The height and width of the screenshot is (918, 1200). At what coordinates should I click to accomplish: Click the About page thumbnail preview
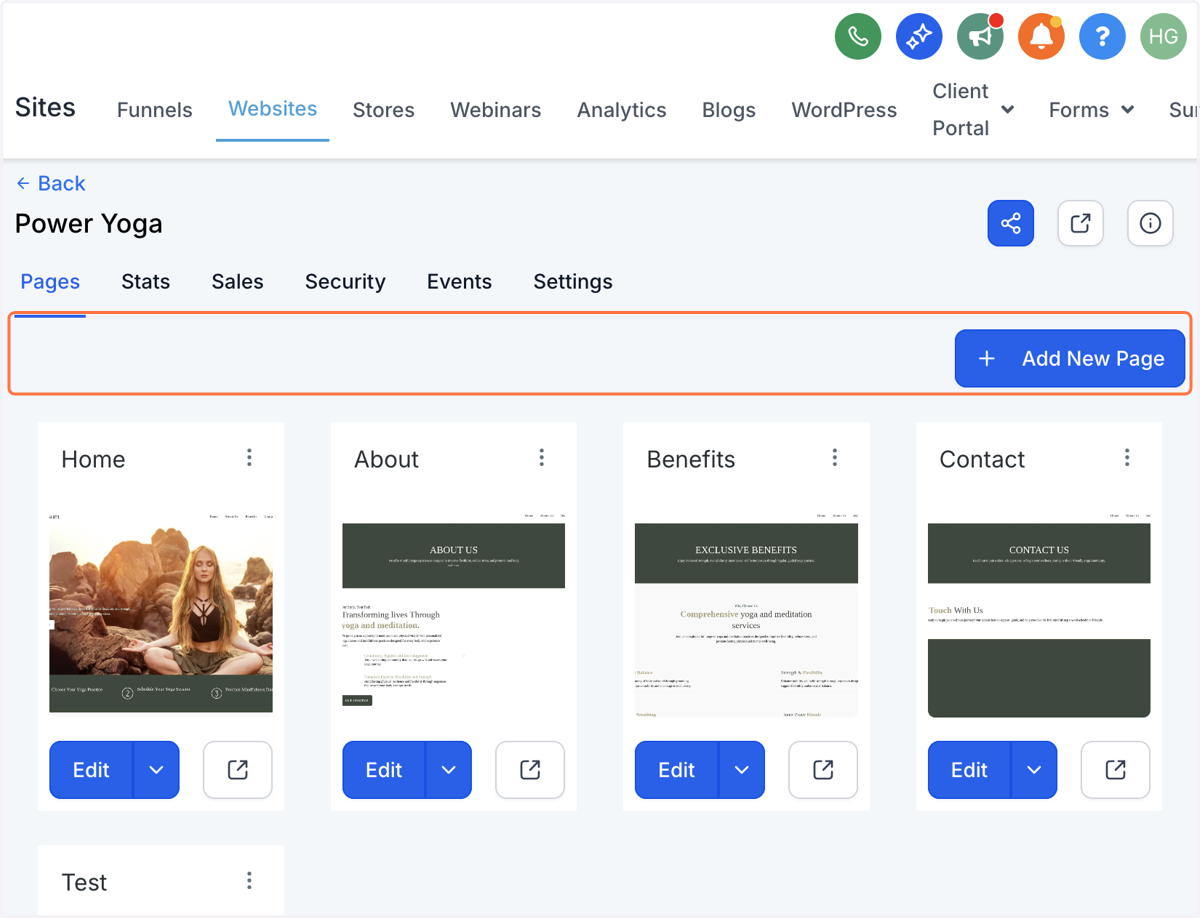pyautogui.click(x=454, y=614)
